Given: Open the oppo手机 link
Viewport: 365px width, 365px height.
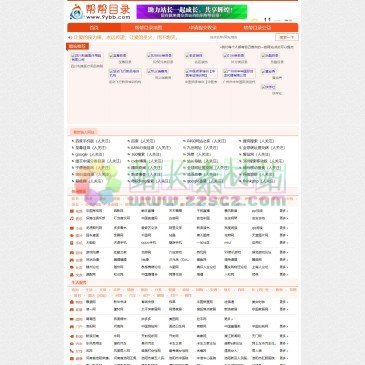Looking at the screenshot, I should click(x=148, y=243).
